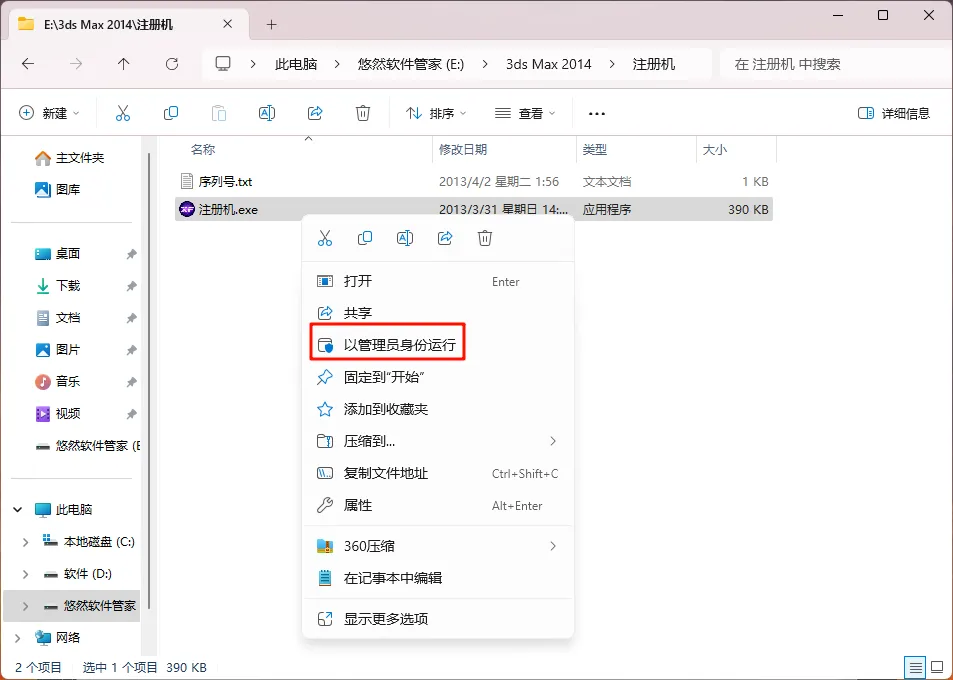Expand 软件 (D:) tree node

pos(26,574)
